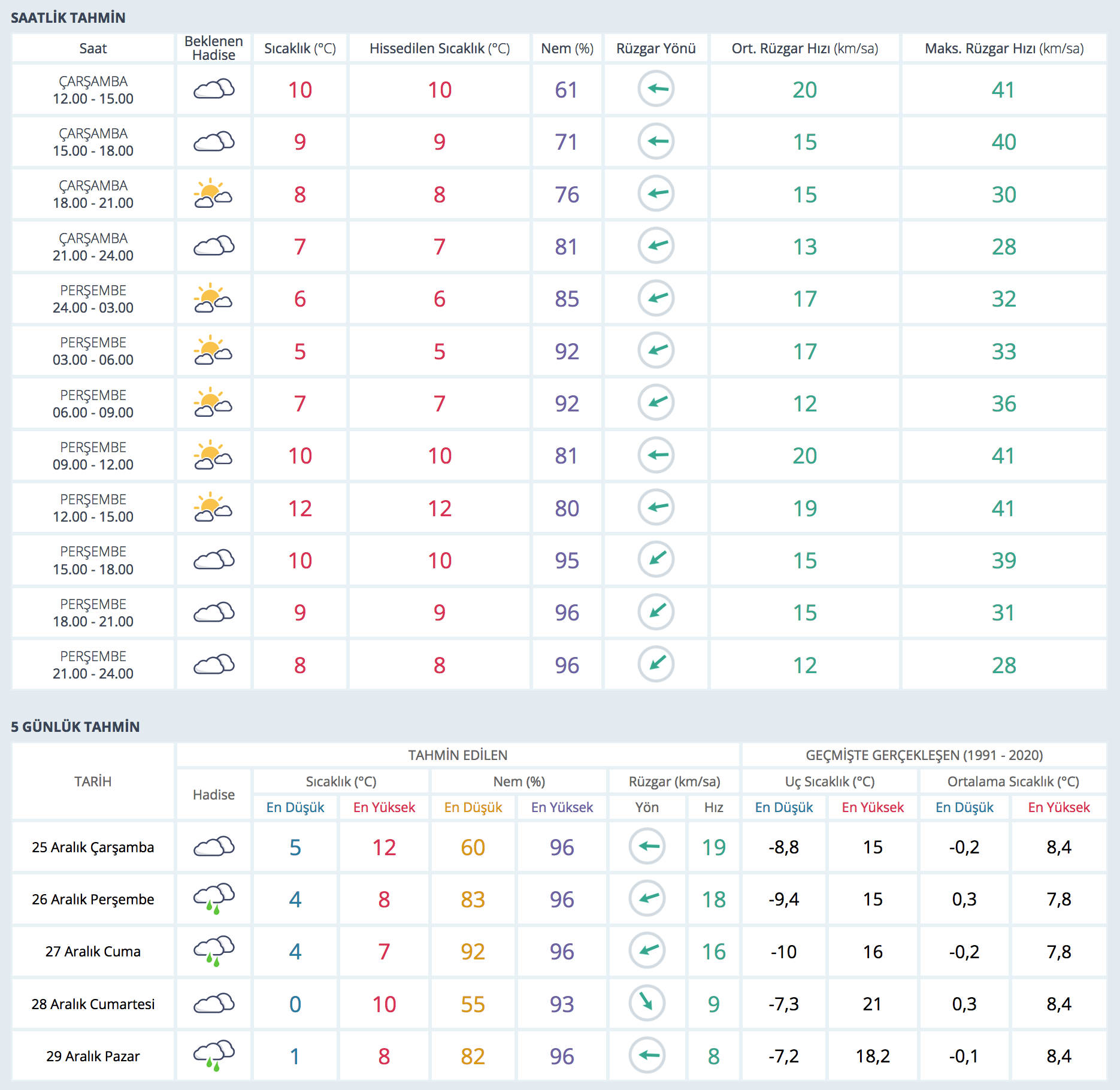Screen dimensions: 1120x1090
Task: Select wind arrow for Çarşamba 21.00 - 24.00
Action: 656,246
